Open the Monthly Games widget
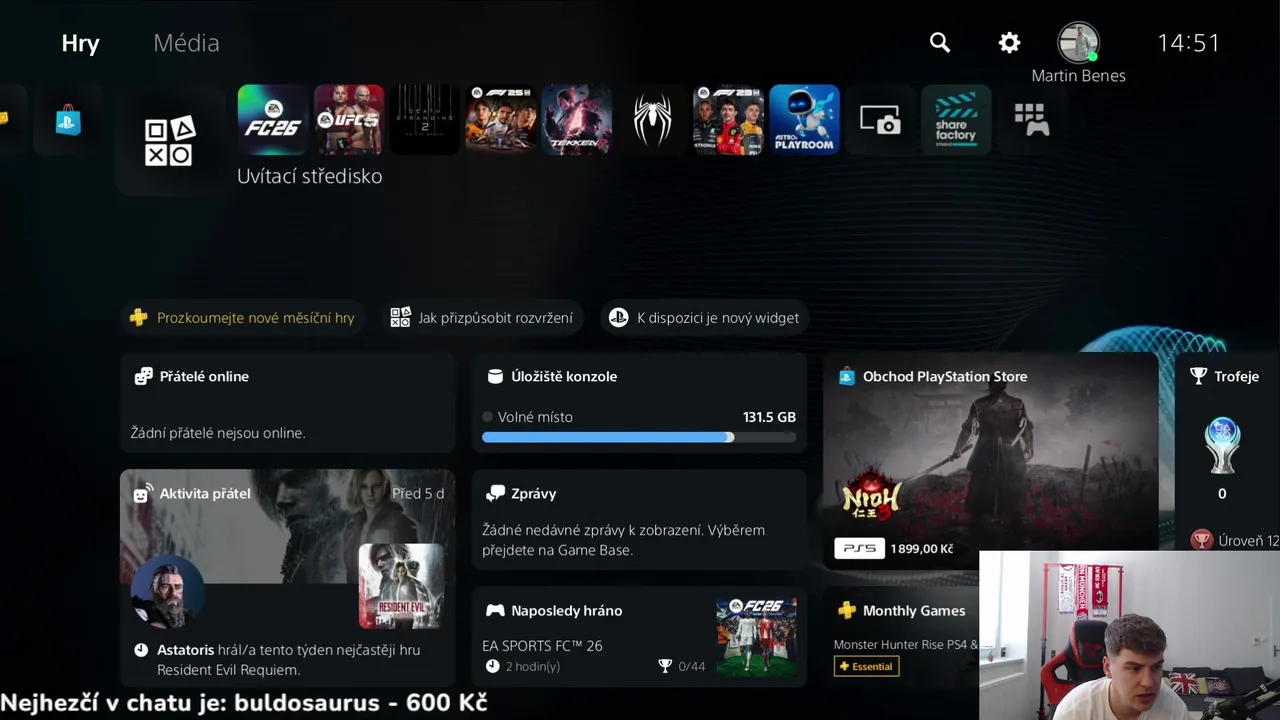The width and height of the screenshot is (1280, 720). click(902, 637)
